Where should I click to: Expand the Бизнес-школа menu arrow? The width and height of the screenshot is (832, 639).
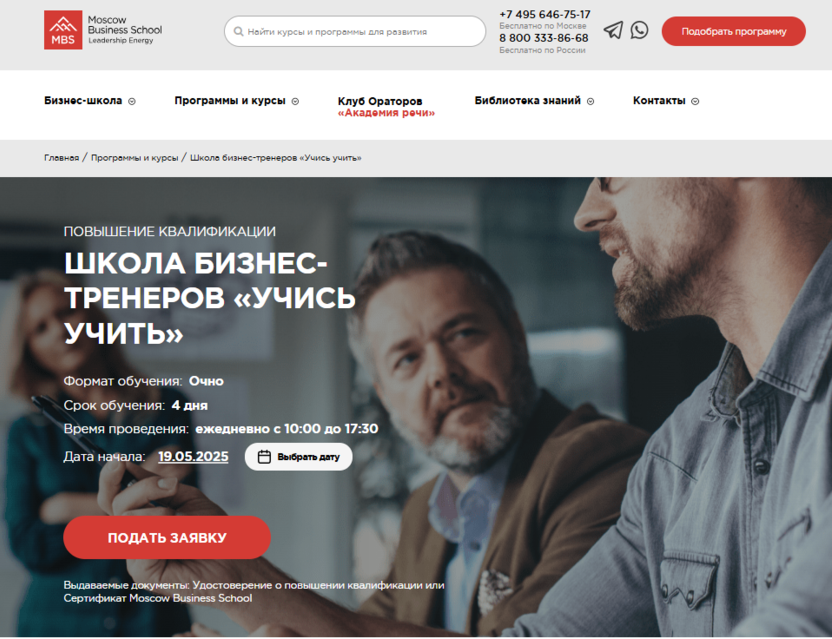click(x=132, y=101)
